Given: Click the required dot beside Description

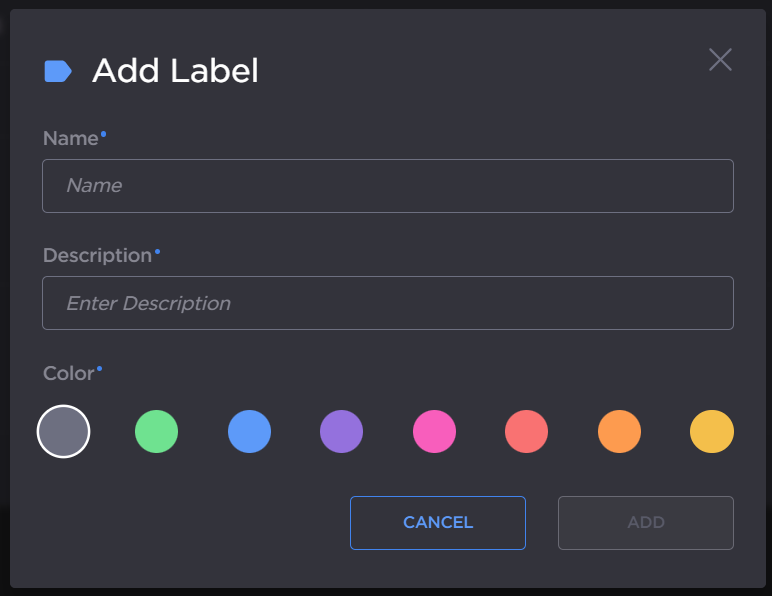Looking at the screenshot, I should coord(157,250).
